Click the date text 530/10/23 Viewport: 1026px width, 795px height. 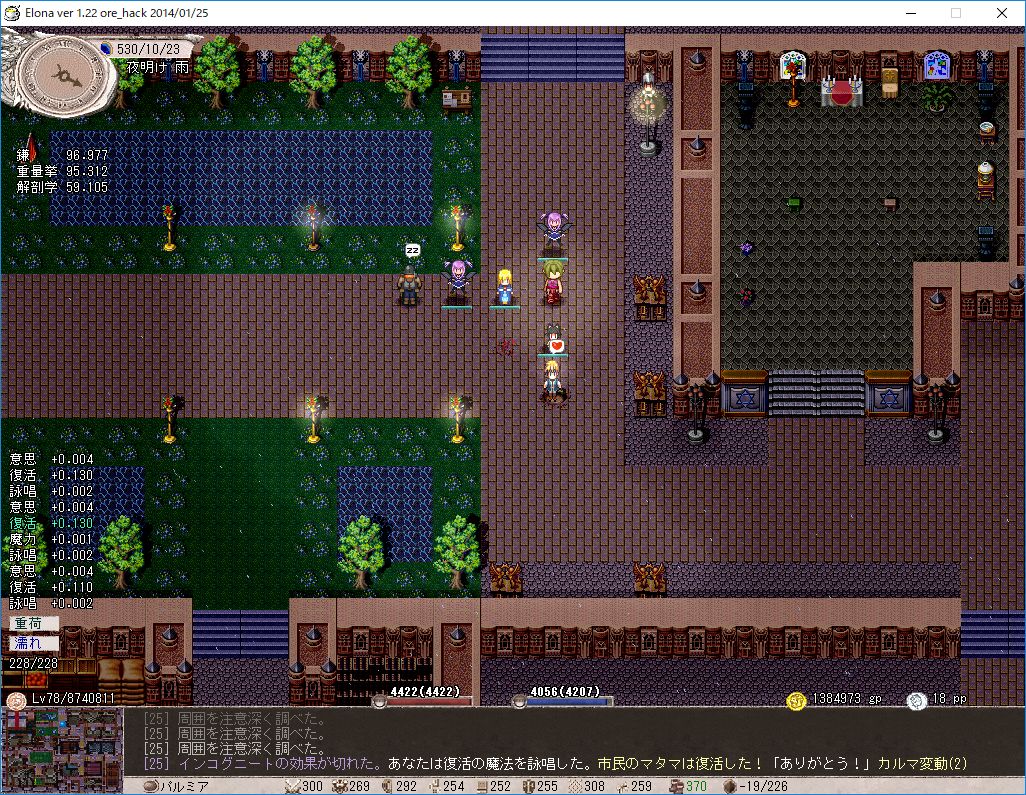(x=149, y=49)
